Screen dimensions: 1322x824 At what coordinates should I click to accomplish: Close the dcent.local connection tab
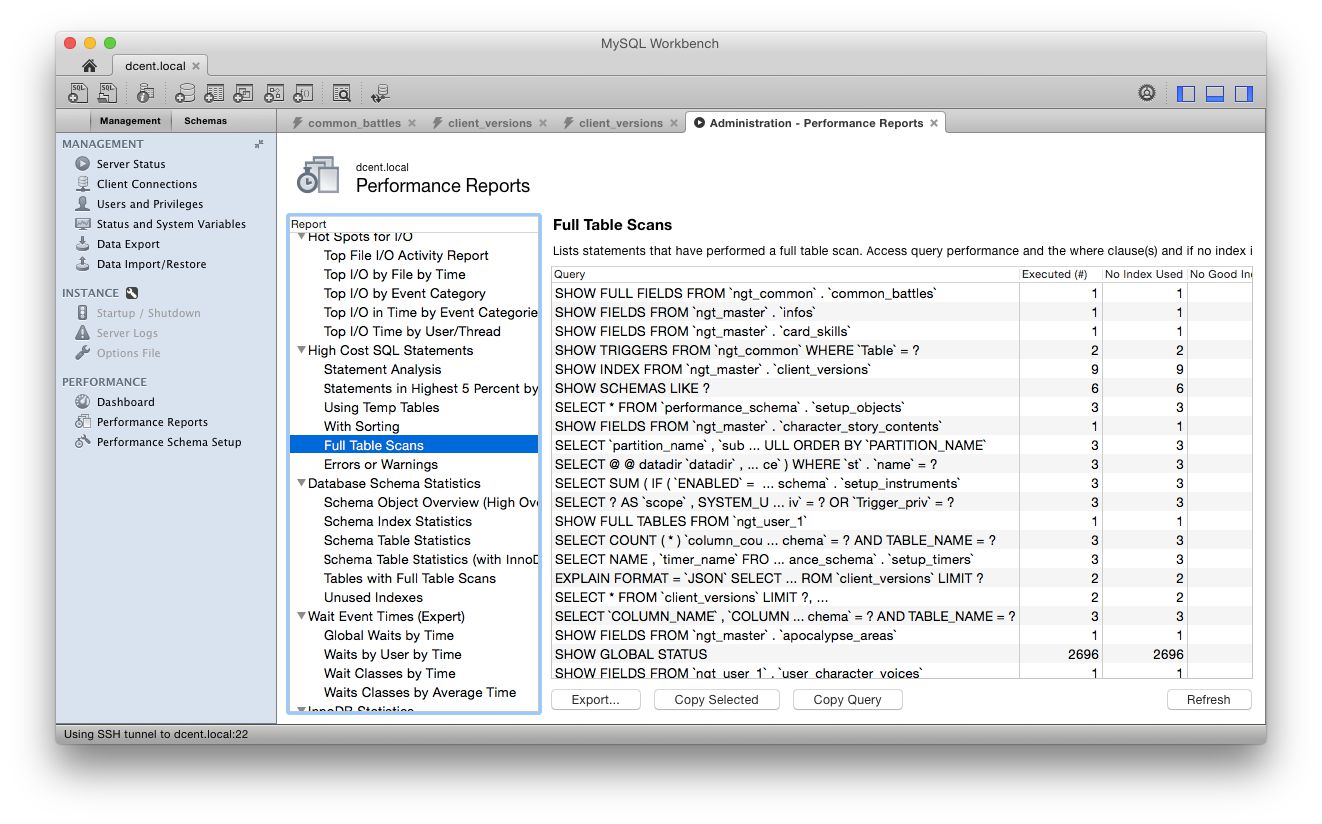point(196,66)
